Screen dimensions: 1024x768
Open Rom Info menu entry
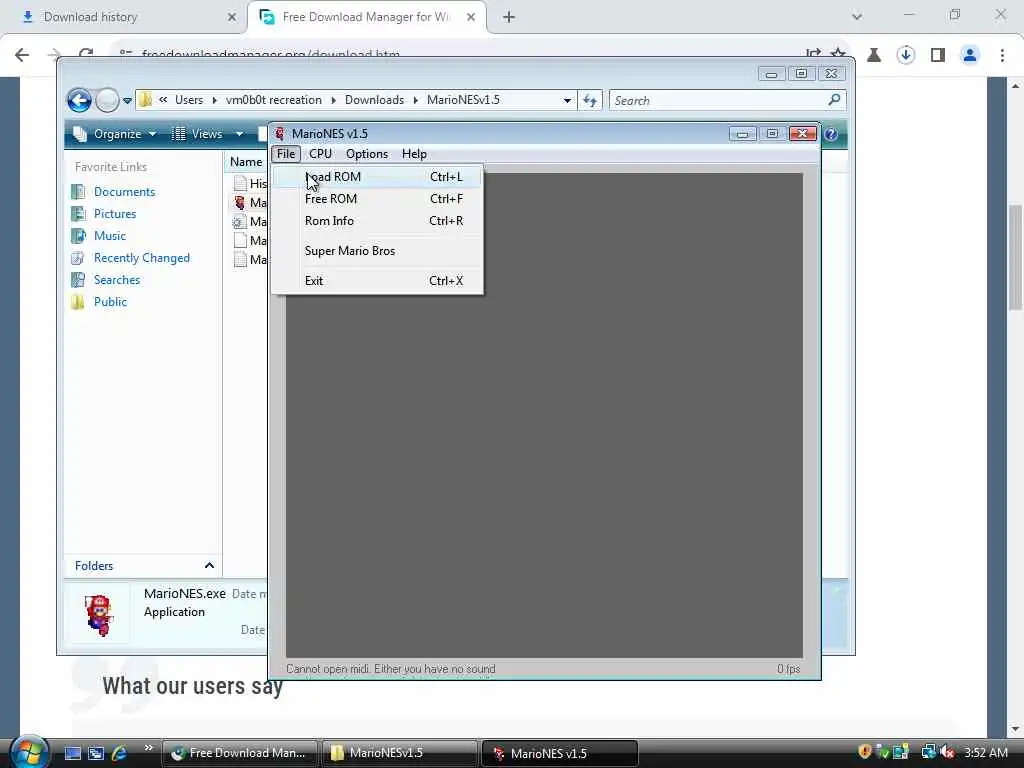coord(377,221)
